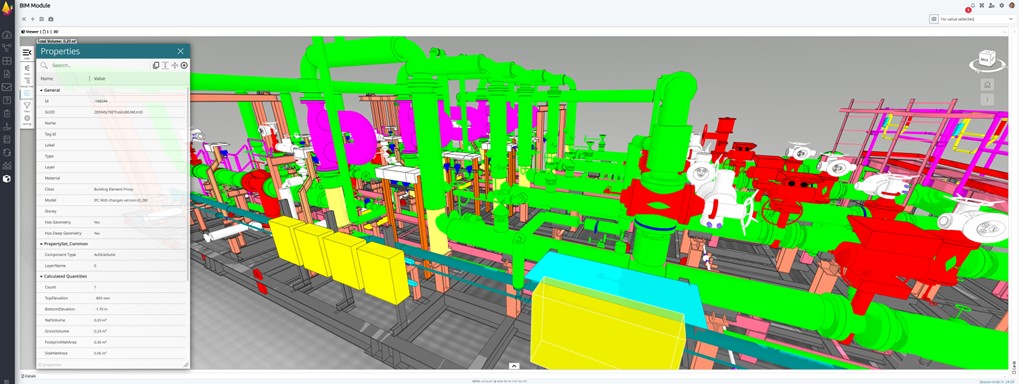Add a property using the plus circle icon
Screen dimensions: 1019x384
pyautogui.click(x=185, y=66)
